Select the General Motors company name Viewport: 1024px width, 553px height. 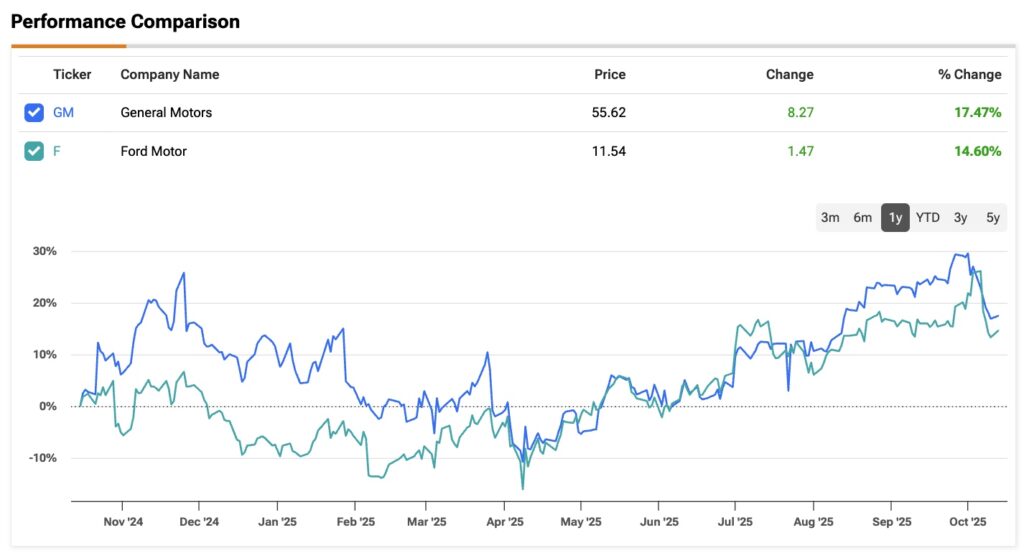166,113
